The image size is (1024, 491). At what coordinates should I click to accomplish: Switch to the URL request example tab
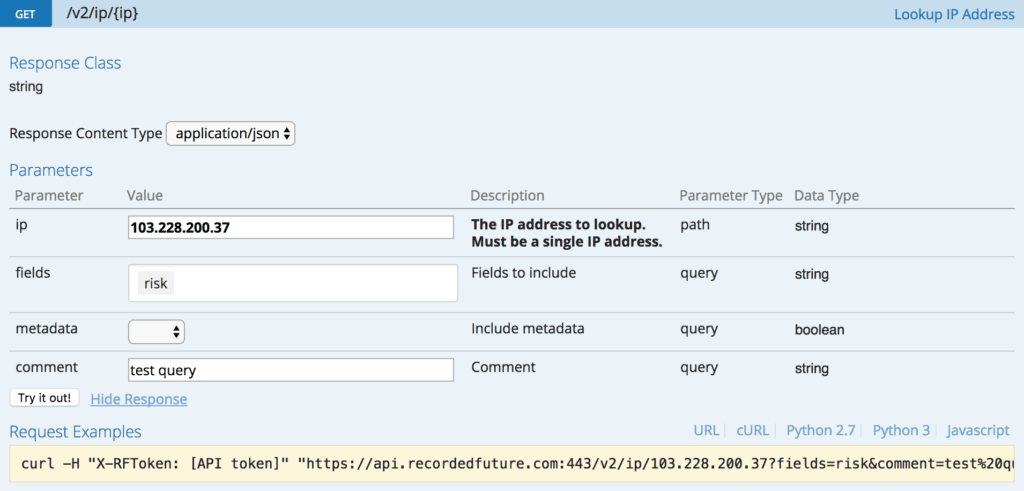[706, 430]
